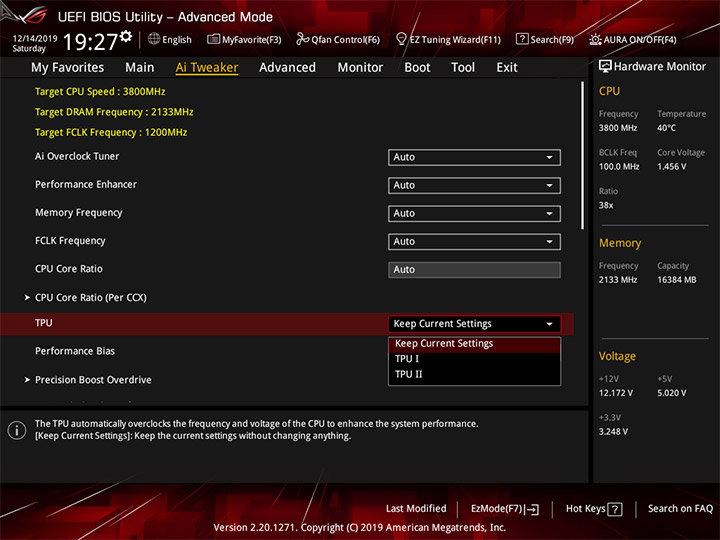Click the Search(F9) question icon
720x540 pixels.
pos(522,39)
